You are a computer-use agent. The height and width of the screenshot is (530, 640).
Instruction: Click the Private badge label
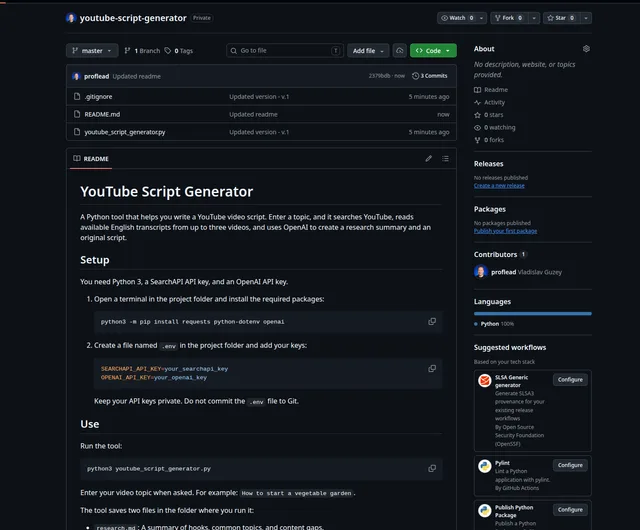click(x=202, y=18)
